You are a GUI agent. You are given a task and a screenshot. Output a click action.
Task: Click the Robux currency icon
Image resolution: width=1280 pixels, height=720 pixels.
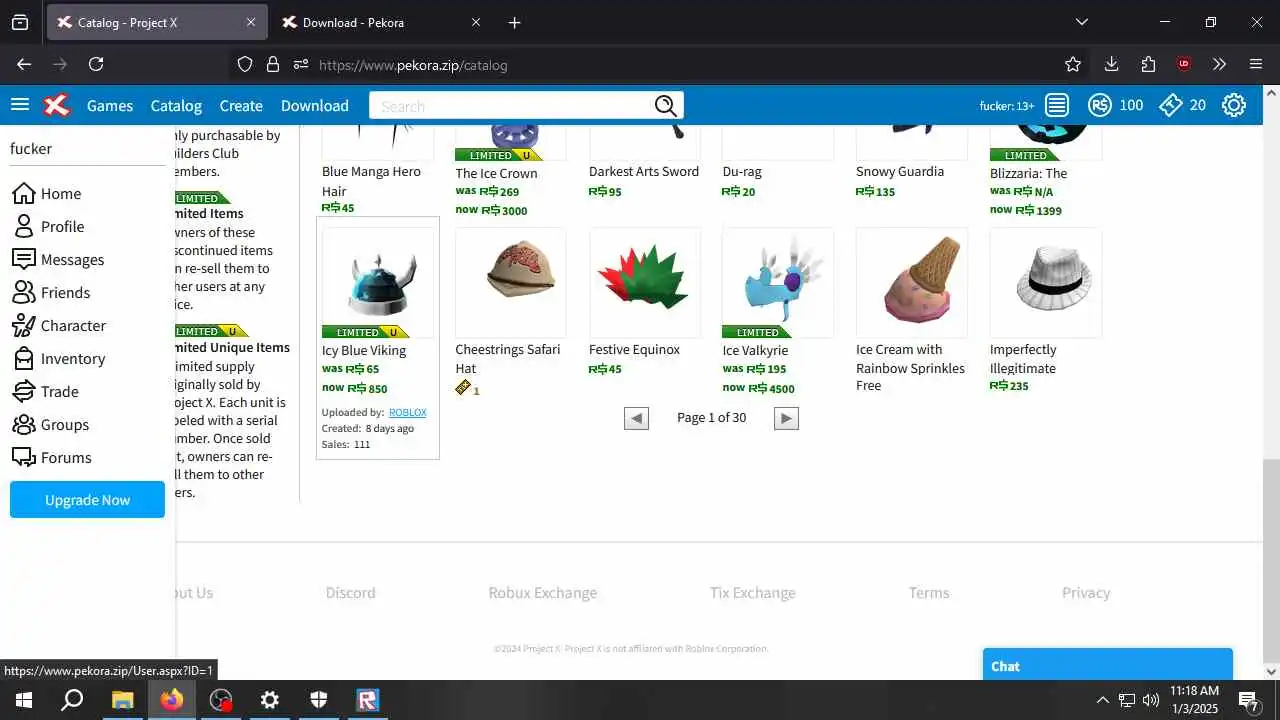point(1100,105)
